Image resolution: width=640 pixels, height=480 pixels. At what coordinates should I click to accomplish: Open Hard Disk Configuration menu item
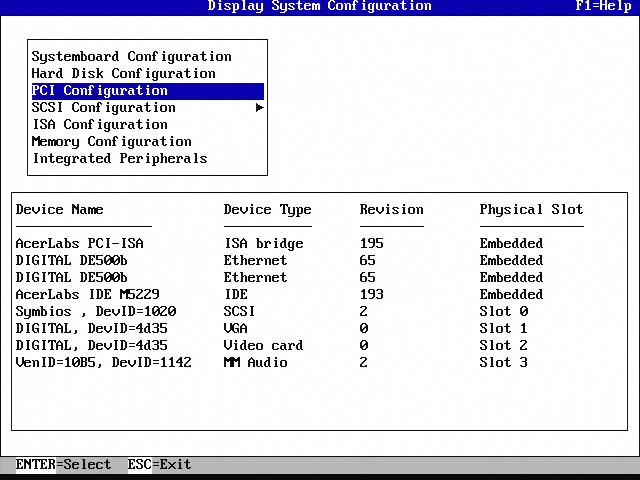tap(123, 74)
